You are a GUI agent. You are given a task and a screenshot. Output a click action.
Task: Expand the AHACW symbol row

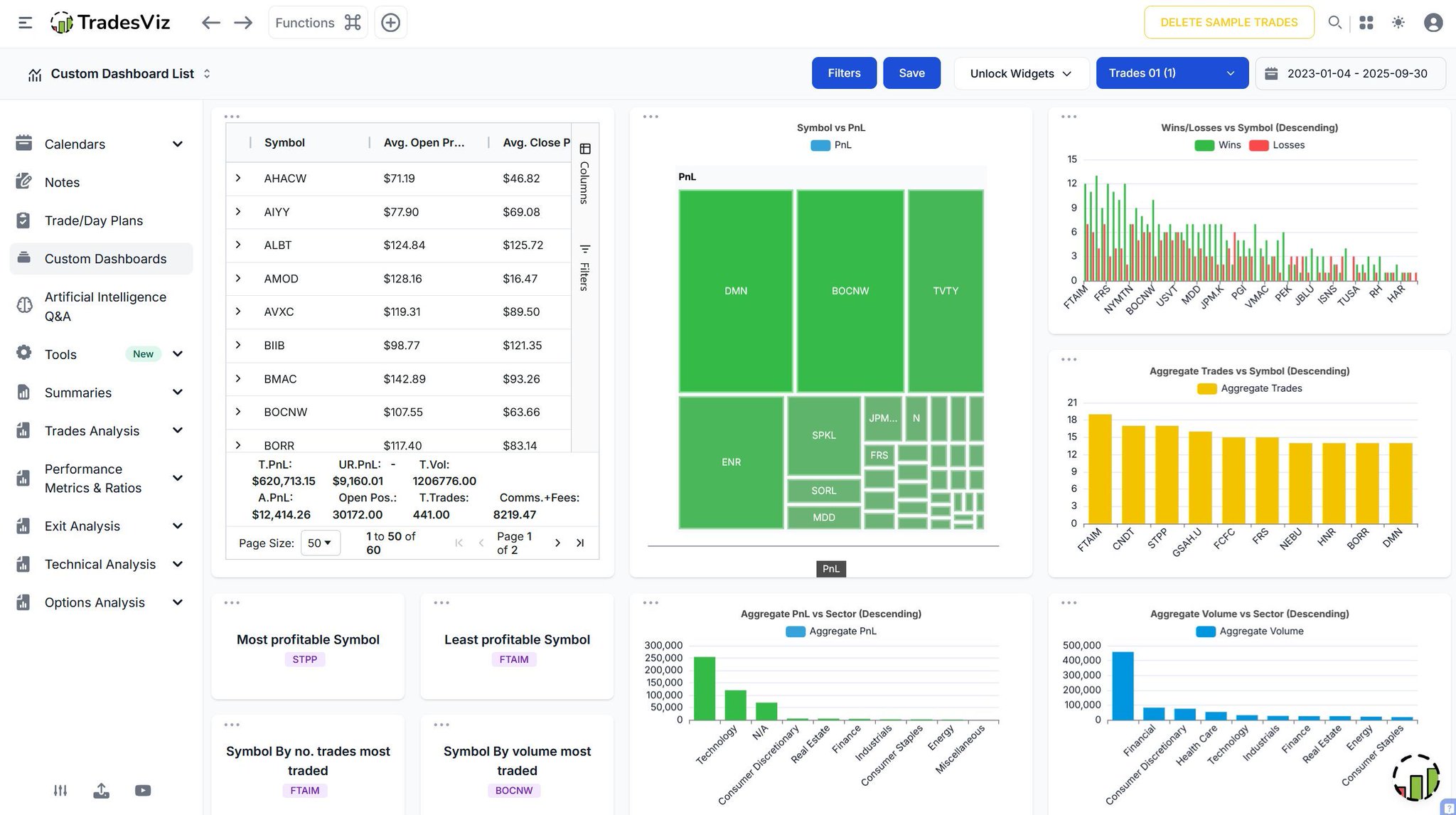tap(238, 178)
